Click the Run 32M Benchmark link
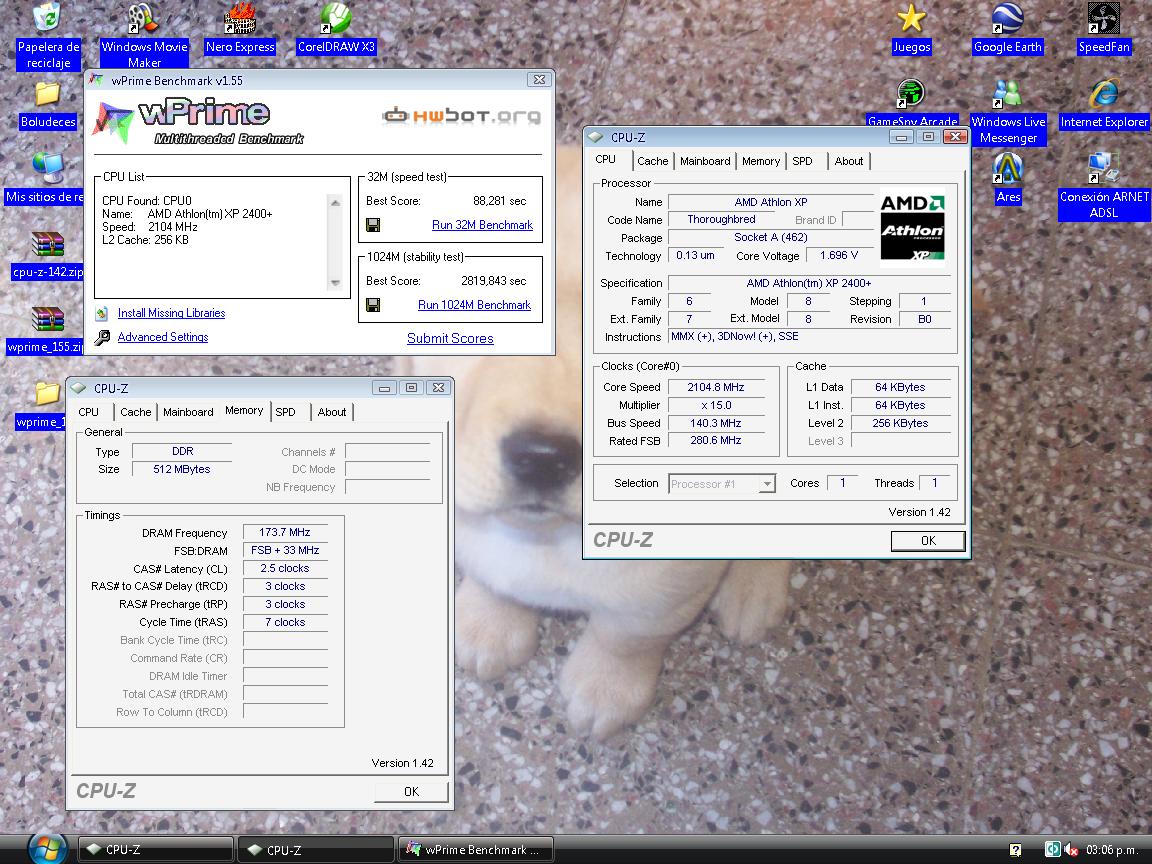 tap(482, 225)
